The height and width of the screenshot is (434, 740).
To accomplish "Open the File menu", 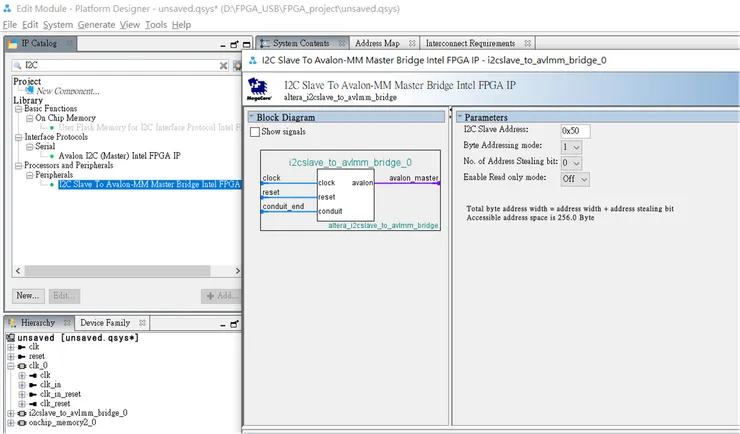I will (x=10, y=25).
